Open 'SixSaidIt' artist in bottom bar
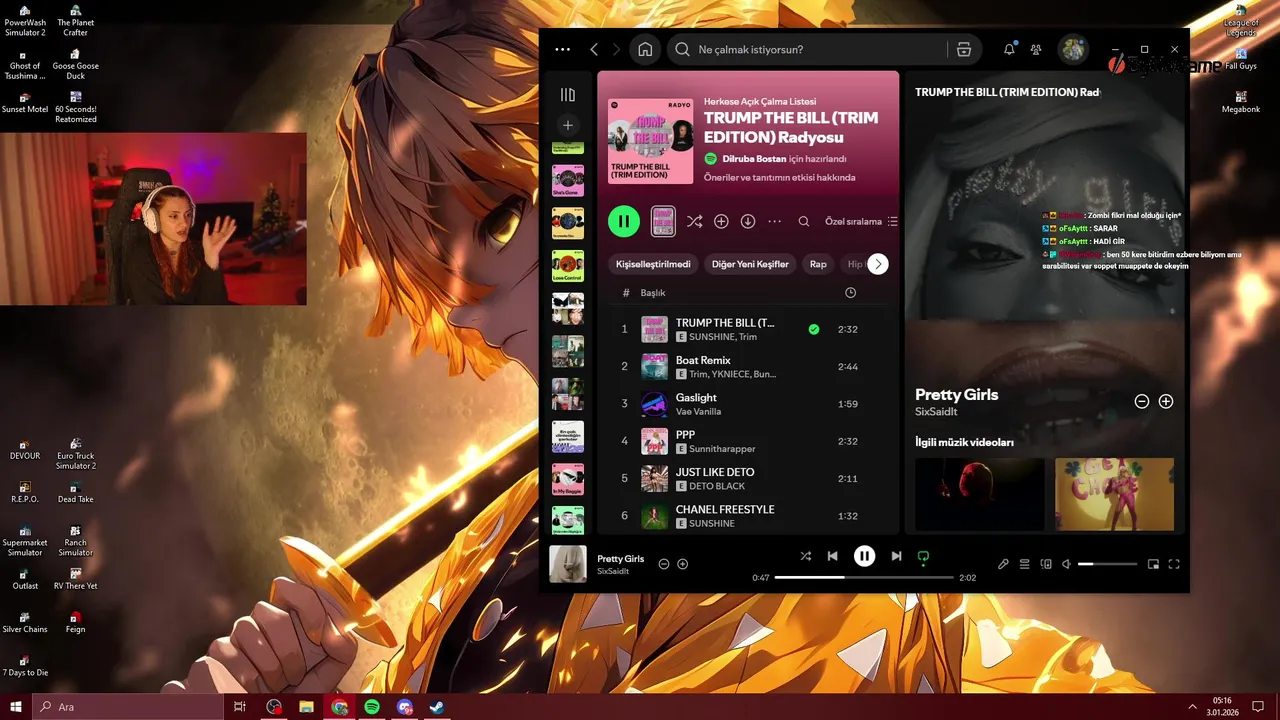Image resolution: width=1280 pixels, height=720 pixels. click(613, 571)
